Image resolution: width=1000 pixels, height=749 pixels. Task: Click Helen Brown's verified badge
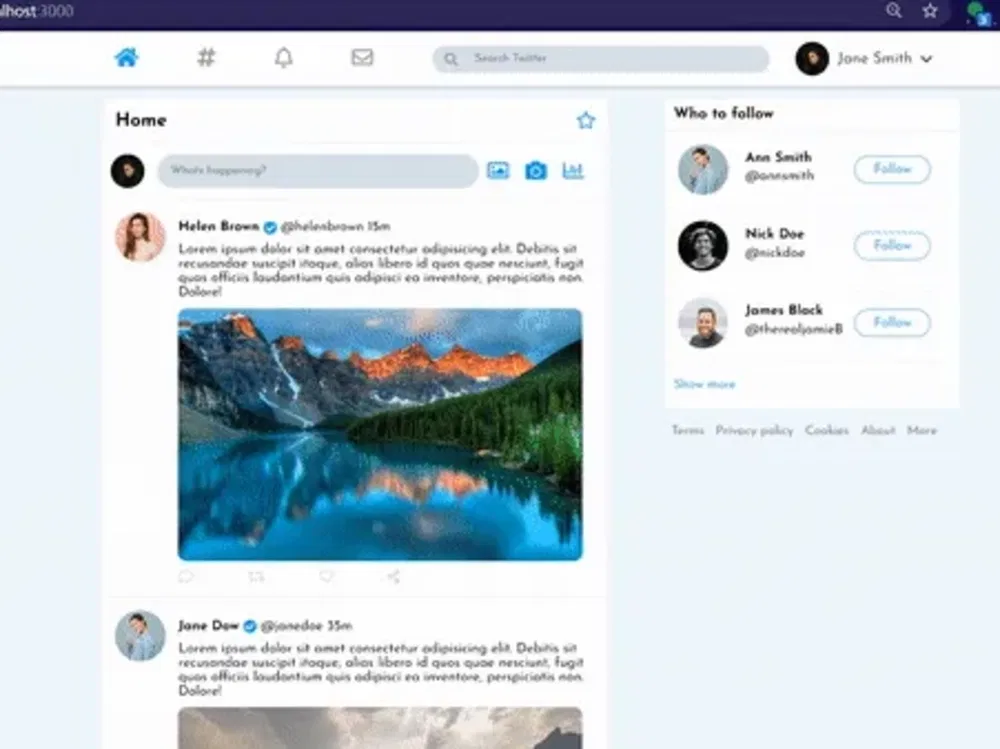coord(270,227)
